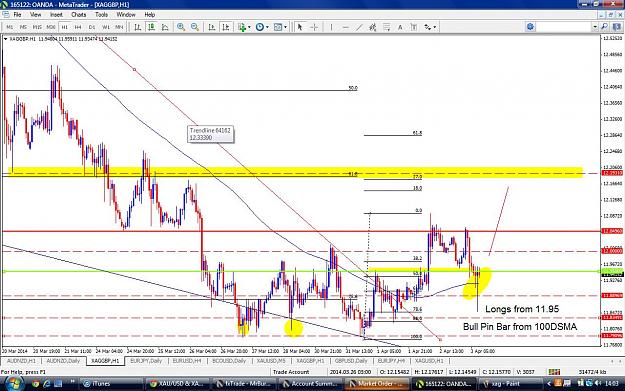Open the Window menu
625x391 pixels.
pos(126,15)
